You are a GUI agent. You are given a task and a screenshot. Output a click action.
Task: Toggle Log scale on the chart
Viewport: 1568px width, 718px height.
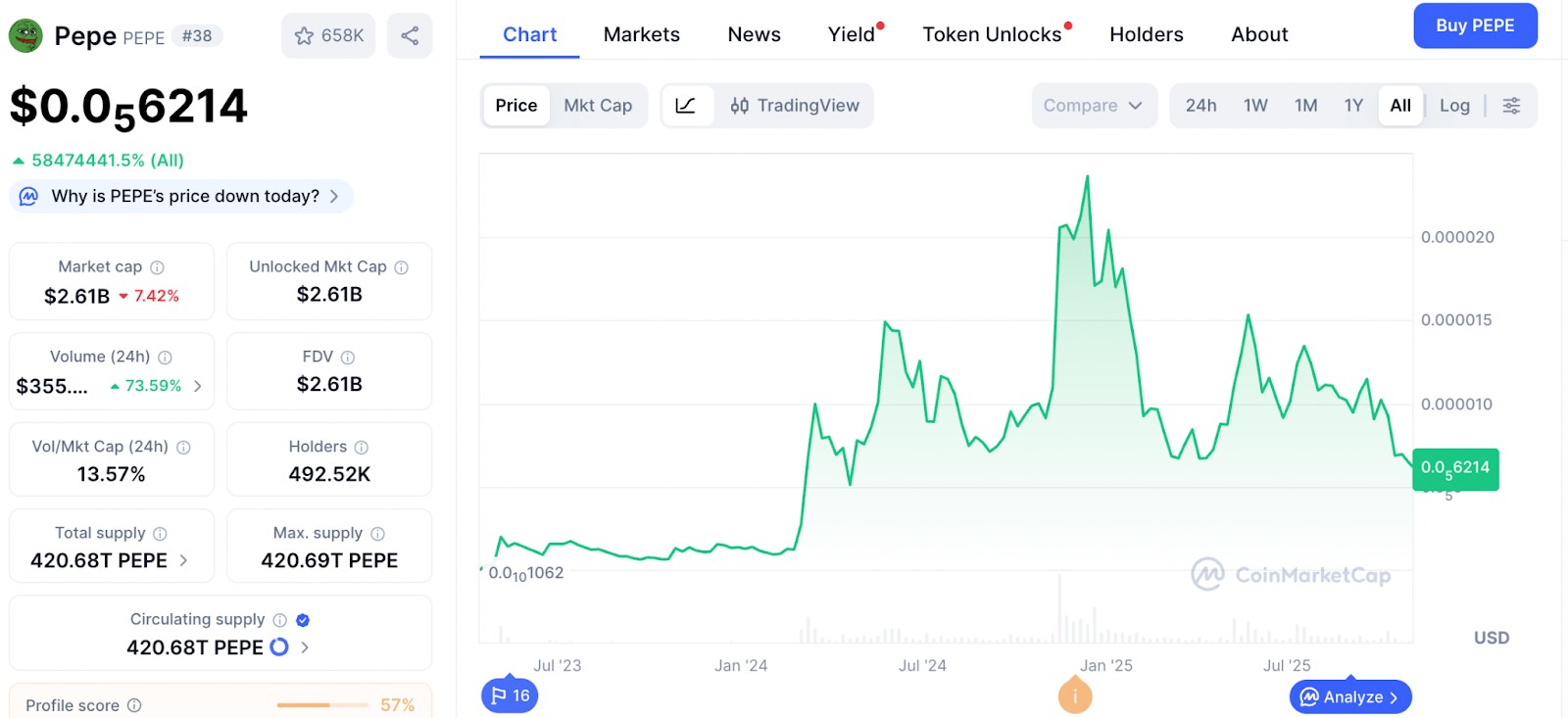pyautogui.click(x=1454, y=106)
